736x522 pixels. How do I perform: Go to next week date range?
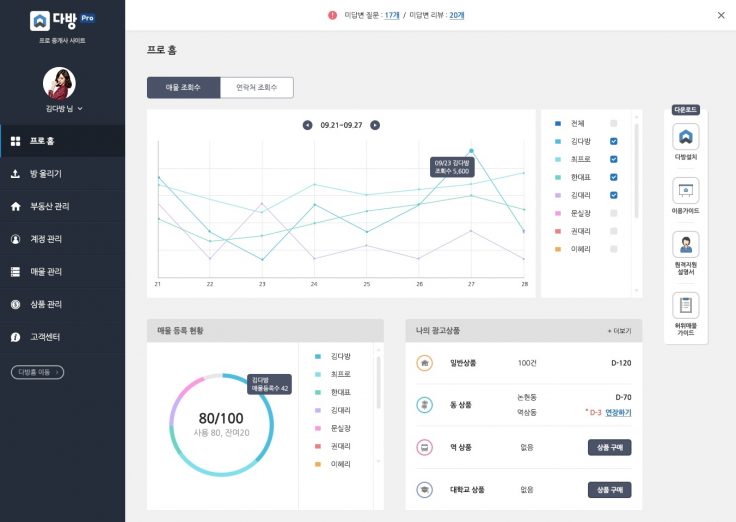tap(375, 125)
